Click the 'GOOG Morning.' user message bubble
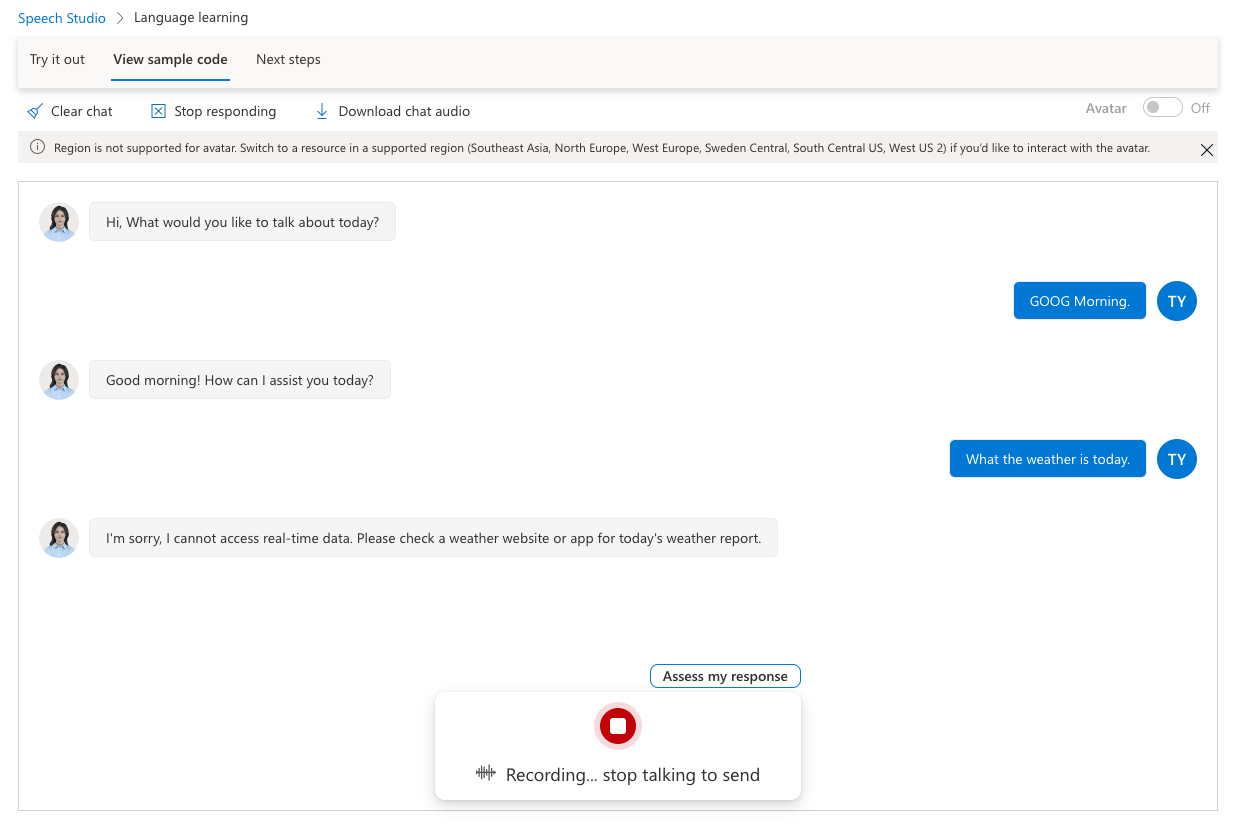 point(1079,301)
